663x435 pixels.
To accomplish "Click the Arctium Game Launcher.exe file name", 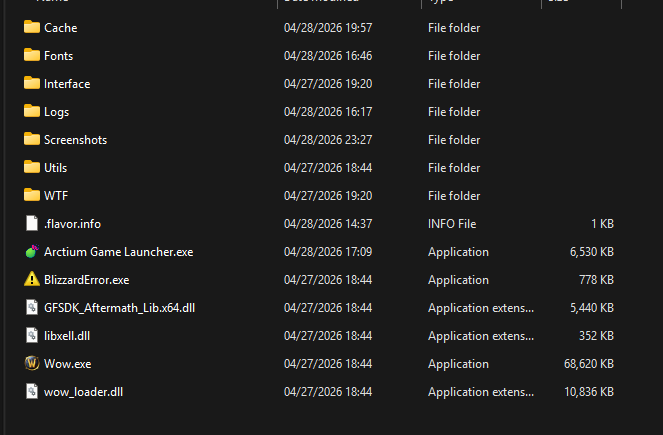I will [118, 252].
